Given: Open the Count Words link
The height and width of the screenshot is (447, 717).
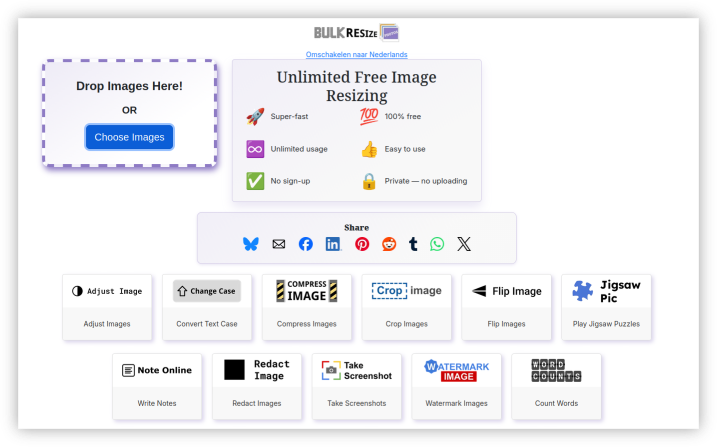Looking at the screenshot, I should pyautogui.click(x=556, y=404).
